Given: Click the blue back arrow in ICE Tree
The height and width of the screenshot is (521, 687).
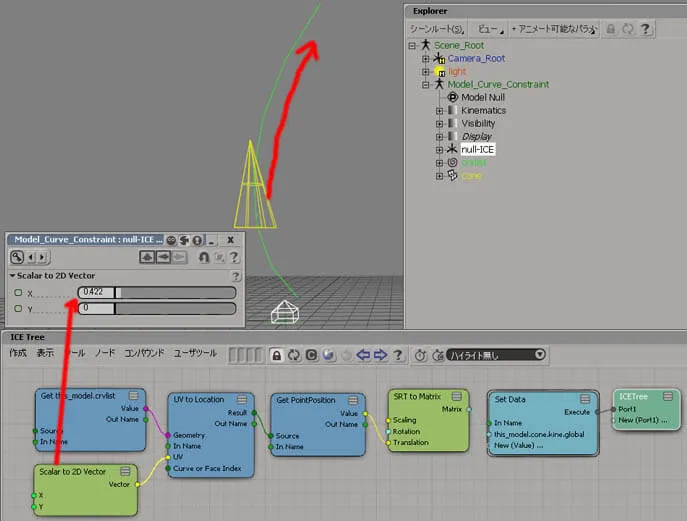Looking at the screenshot, I should pos(363,355).
